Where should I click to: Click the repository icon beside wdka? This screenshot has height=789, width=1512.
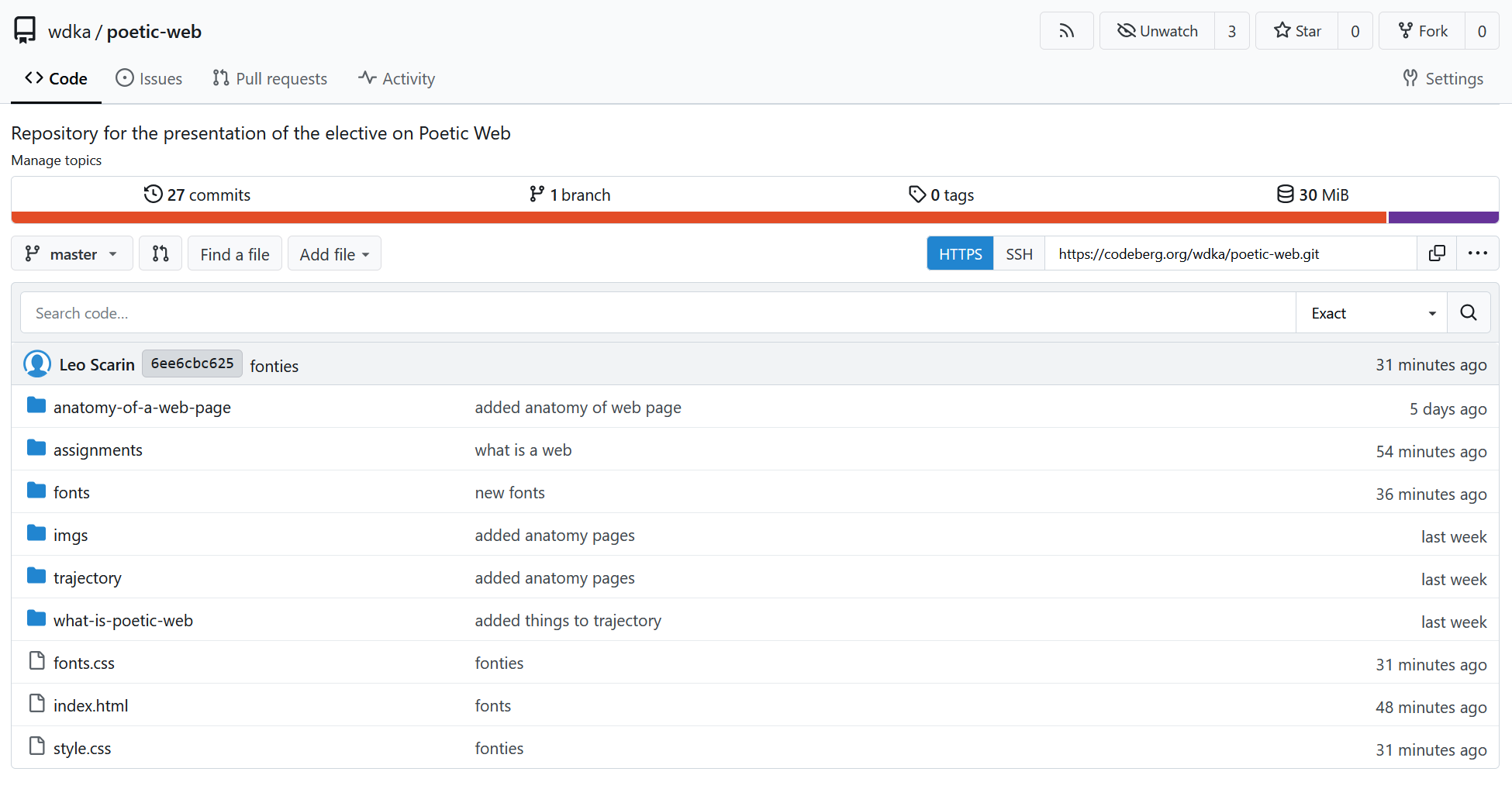point(25,31)
